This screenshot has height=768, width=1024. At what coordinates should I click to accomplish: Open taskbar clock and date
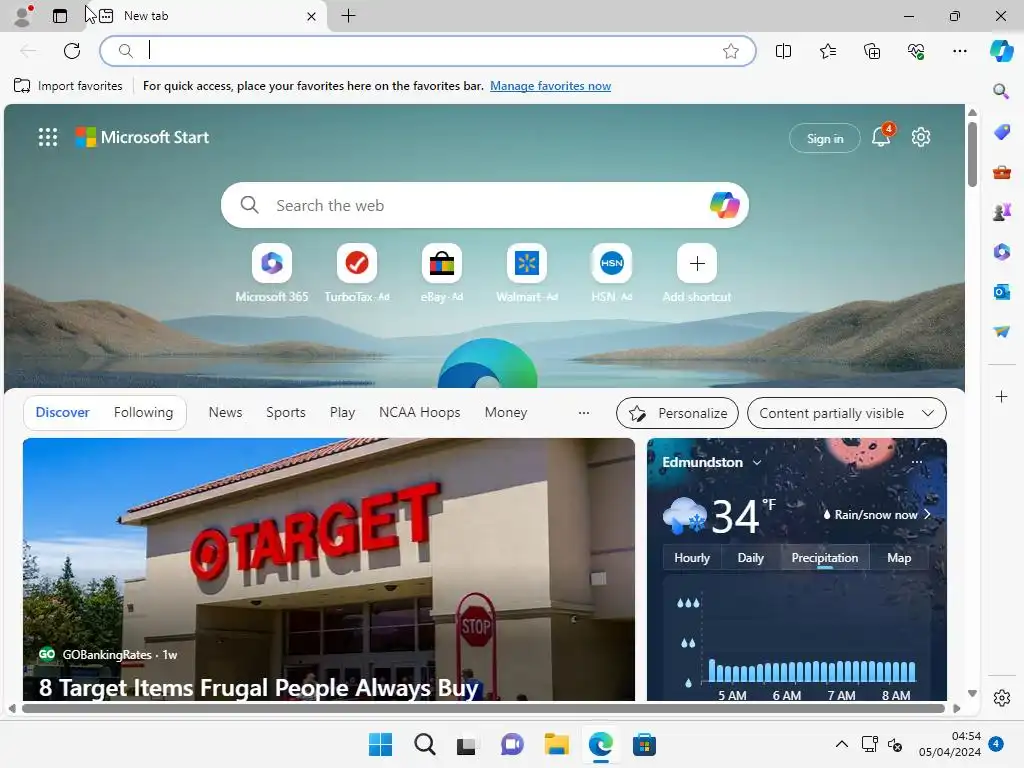click(x=950, y=744)
